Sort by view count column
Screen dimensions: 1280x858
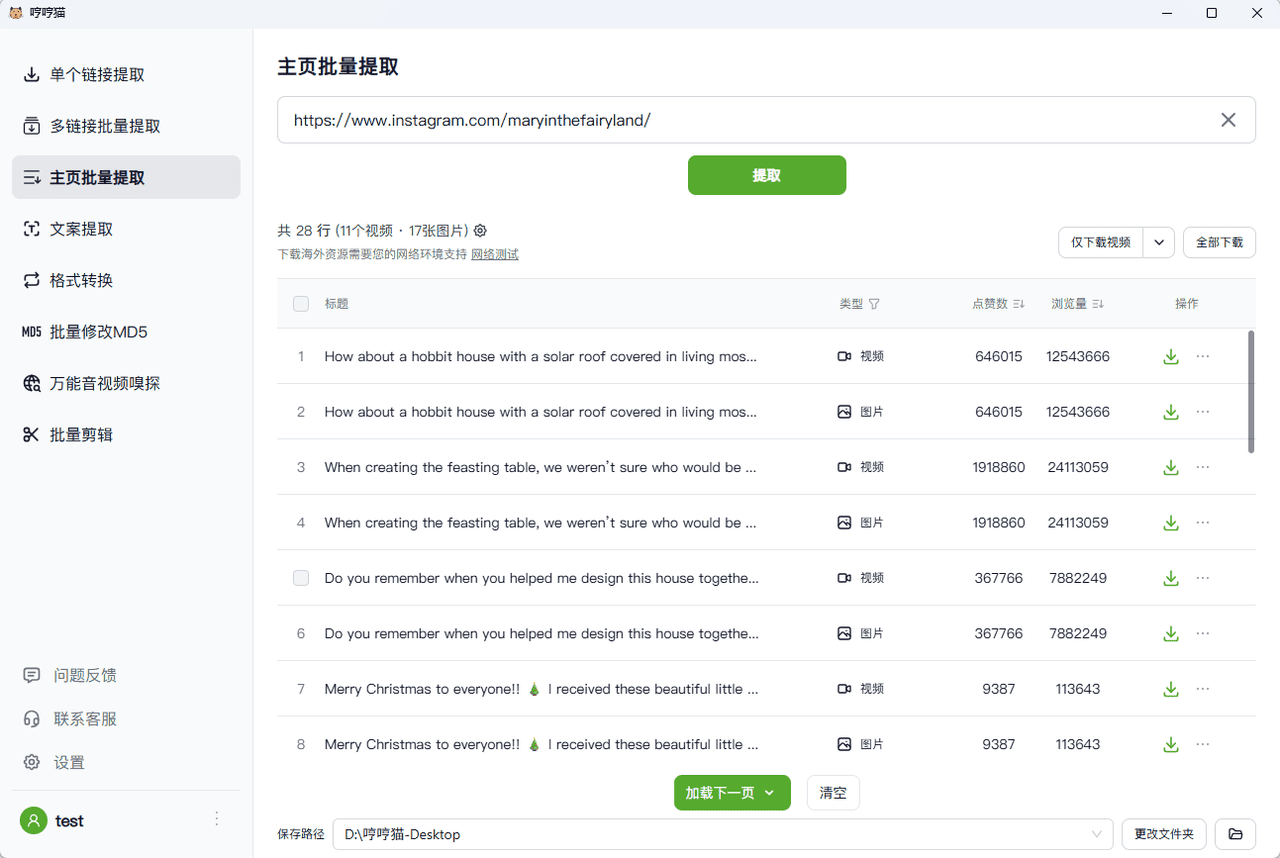(1098, 304)
